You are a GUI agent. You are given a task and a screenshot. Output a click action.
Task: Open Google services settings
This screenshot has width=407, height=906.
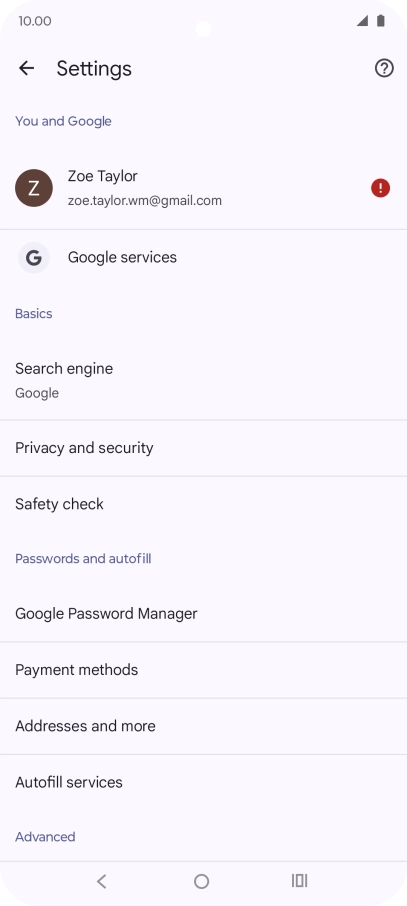click(204, 258)
